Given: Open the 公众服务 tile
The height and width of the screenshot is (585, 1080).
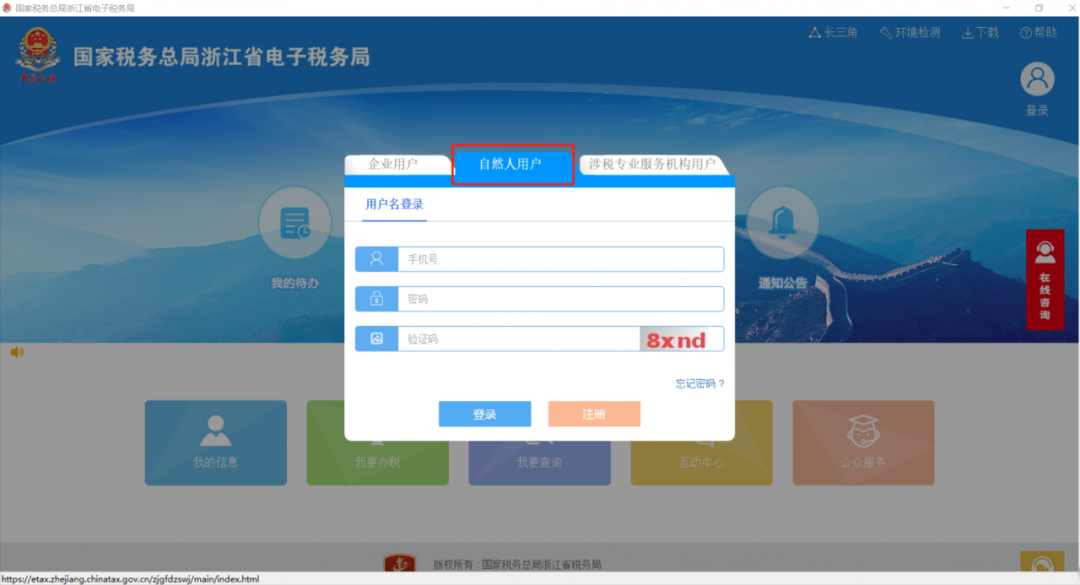Looking at the screenshot, I should pos(863,443).
